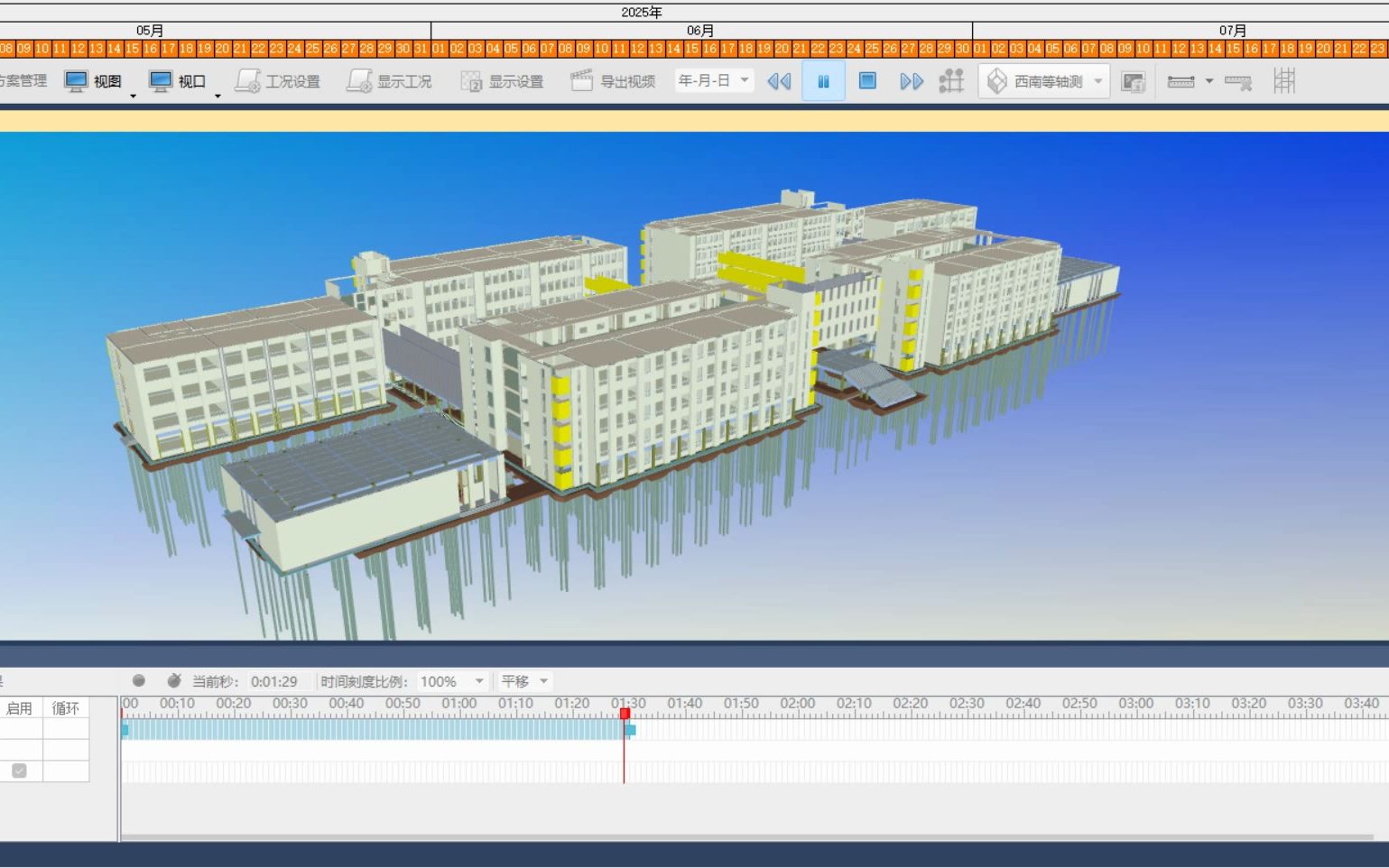Screen dimensions: 1389x868
Task: Open the 视图 (View) monitor button
Action: 93,81
